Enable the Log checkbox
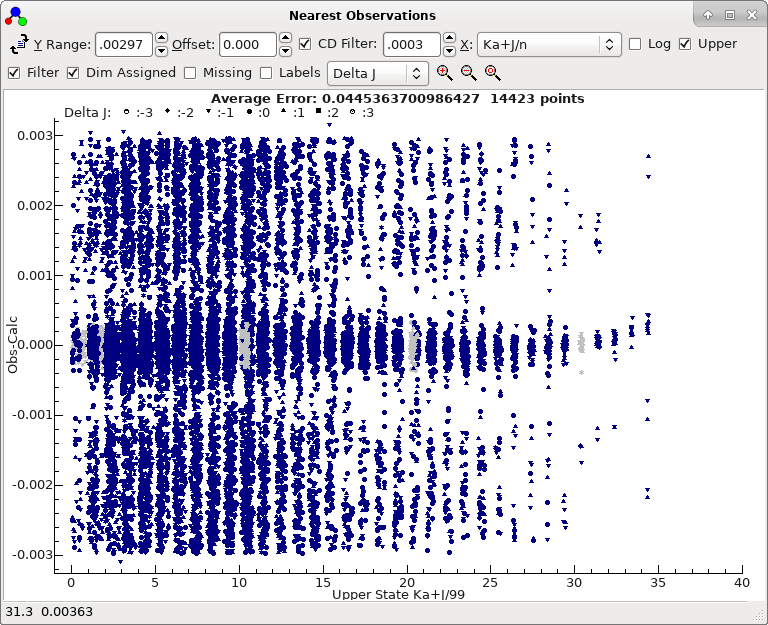Screen dimensions: 768x625 point(635,44)
